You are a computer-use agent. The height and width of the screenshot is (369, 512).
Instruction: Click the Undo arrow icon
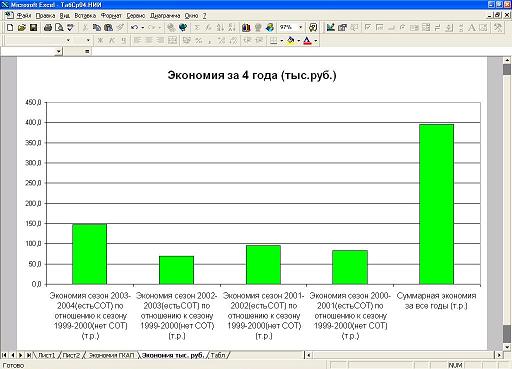coord(134,27)
